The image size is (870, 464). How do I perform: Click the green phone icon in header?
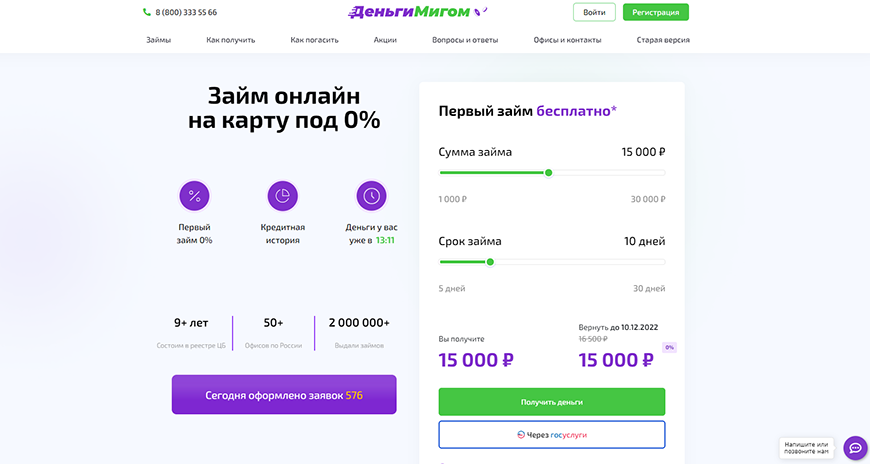point(147,13)
